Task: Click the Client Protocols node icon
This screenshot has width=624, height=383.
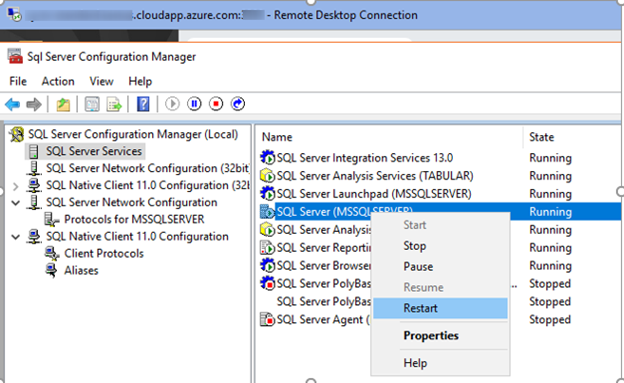Action: pos(52,253)
